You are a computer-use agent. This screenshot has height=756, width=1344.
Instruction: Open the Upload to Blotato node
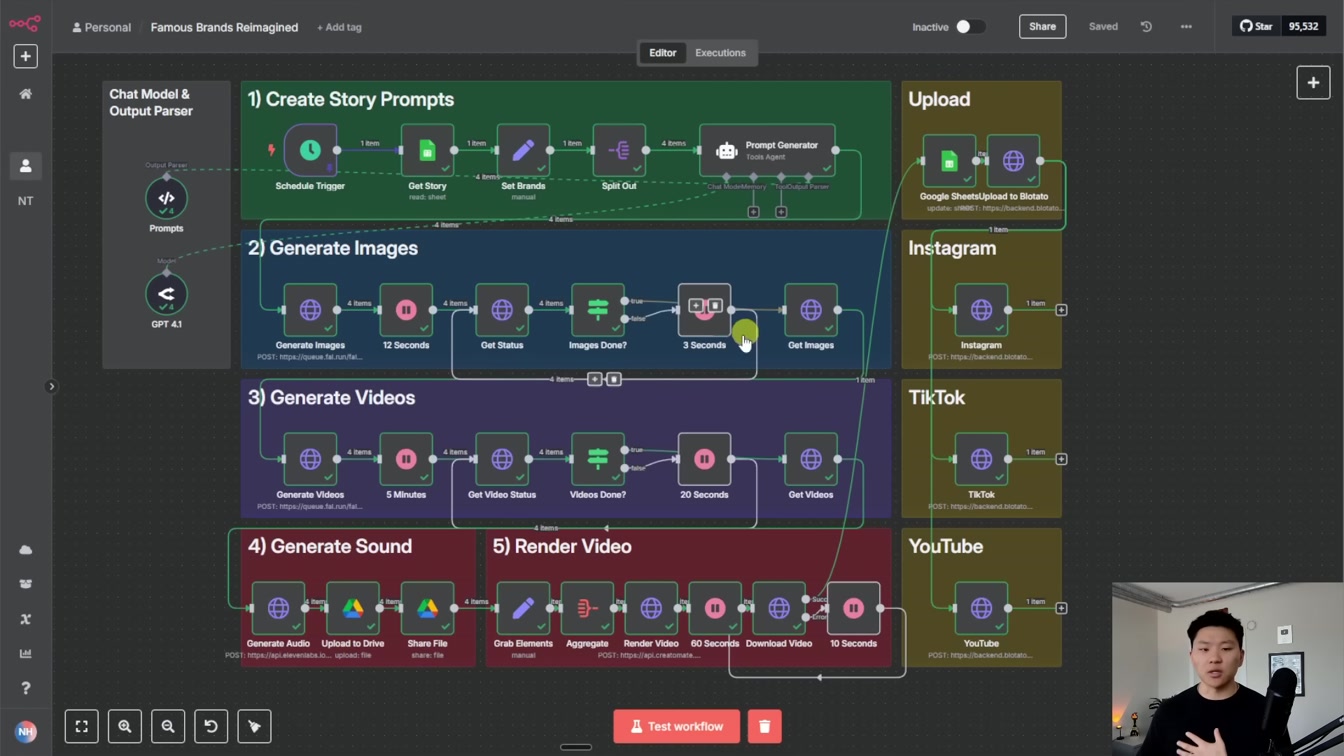coord(1013,161)
